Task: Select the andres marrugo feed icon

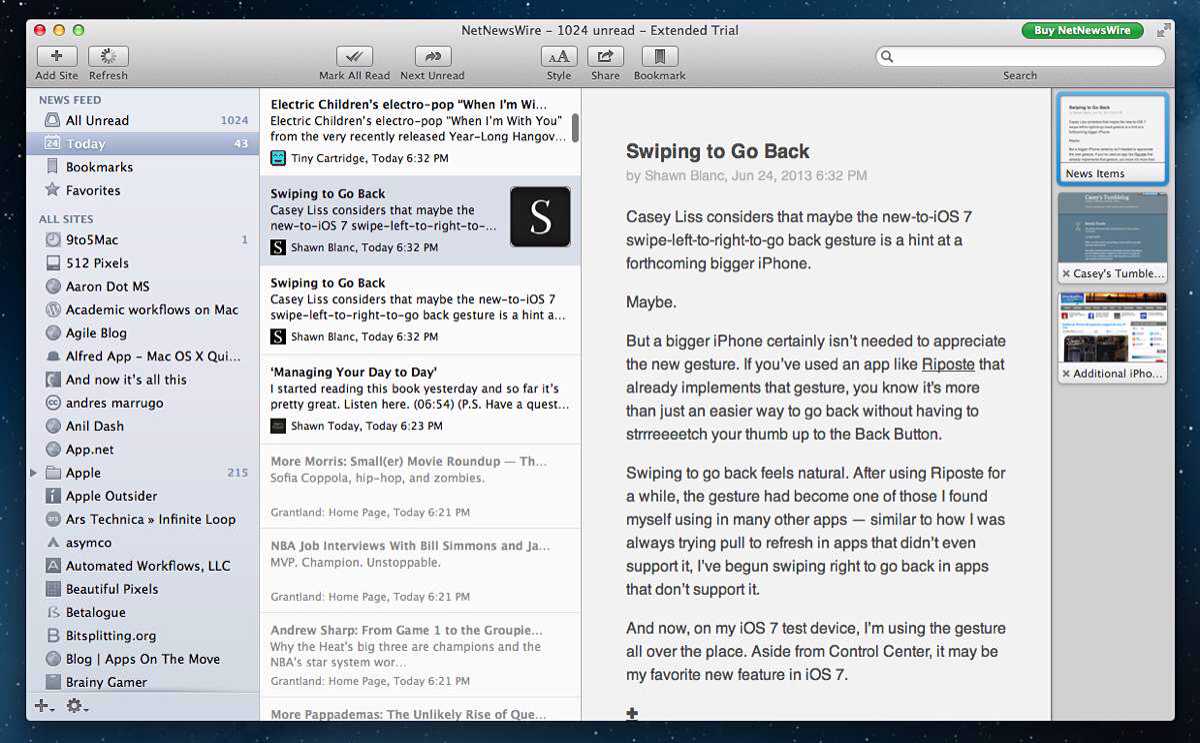Action: [54, 403]
